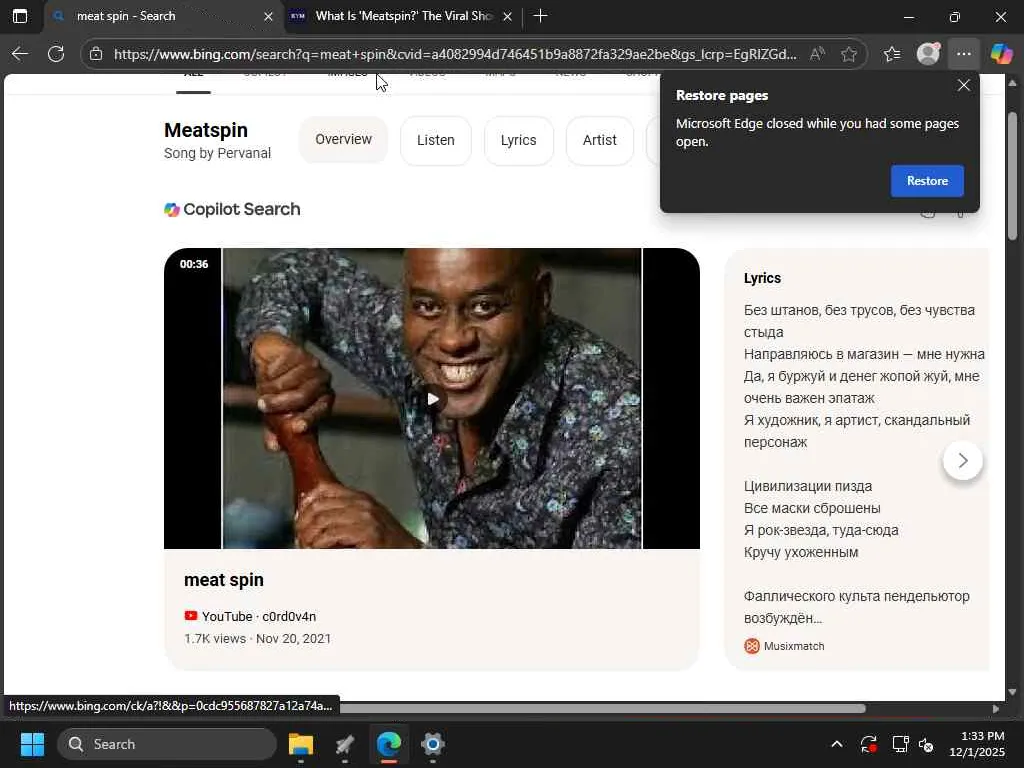Open the network display tray icon

[900, 744]
